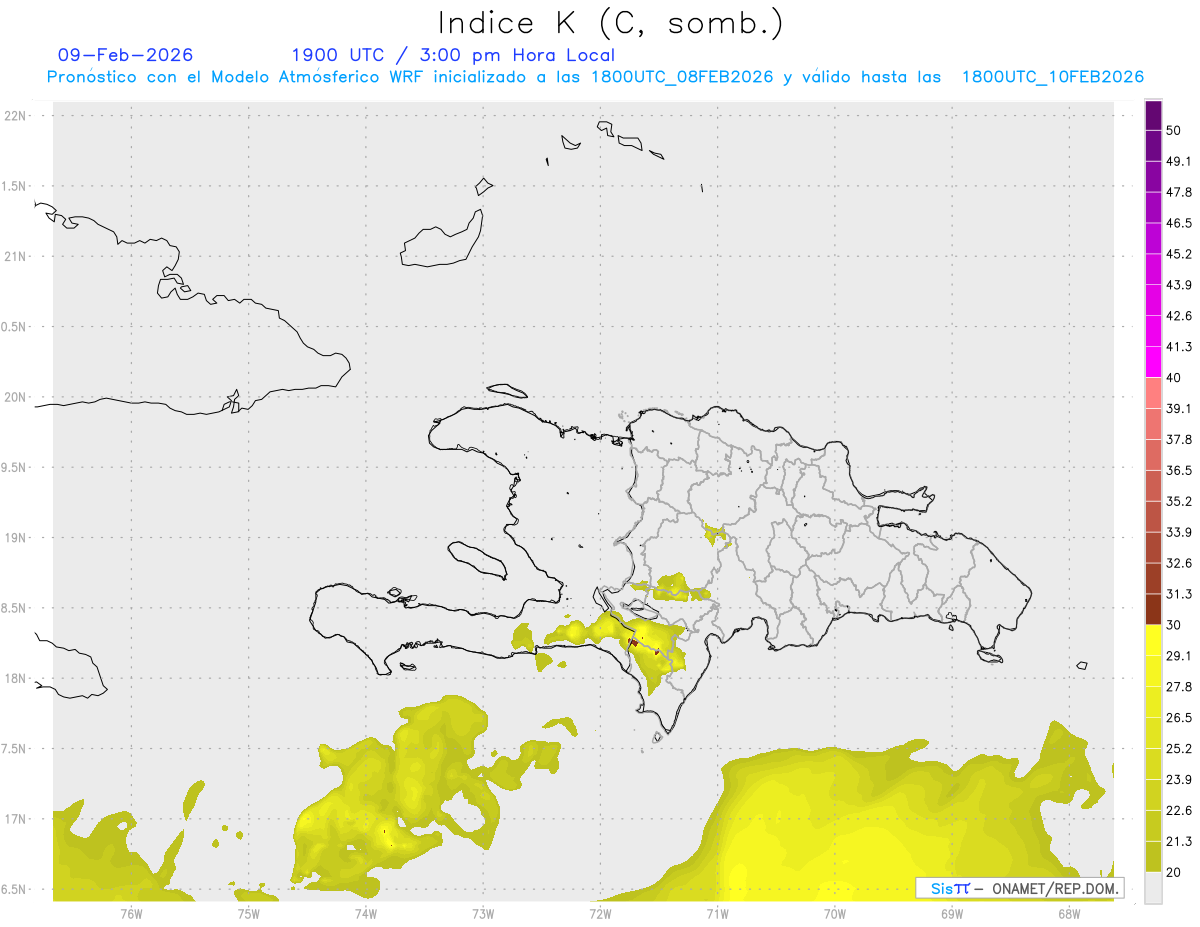
Task: Click the colorbar value "21.3"
Action: (1179, 841)
